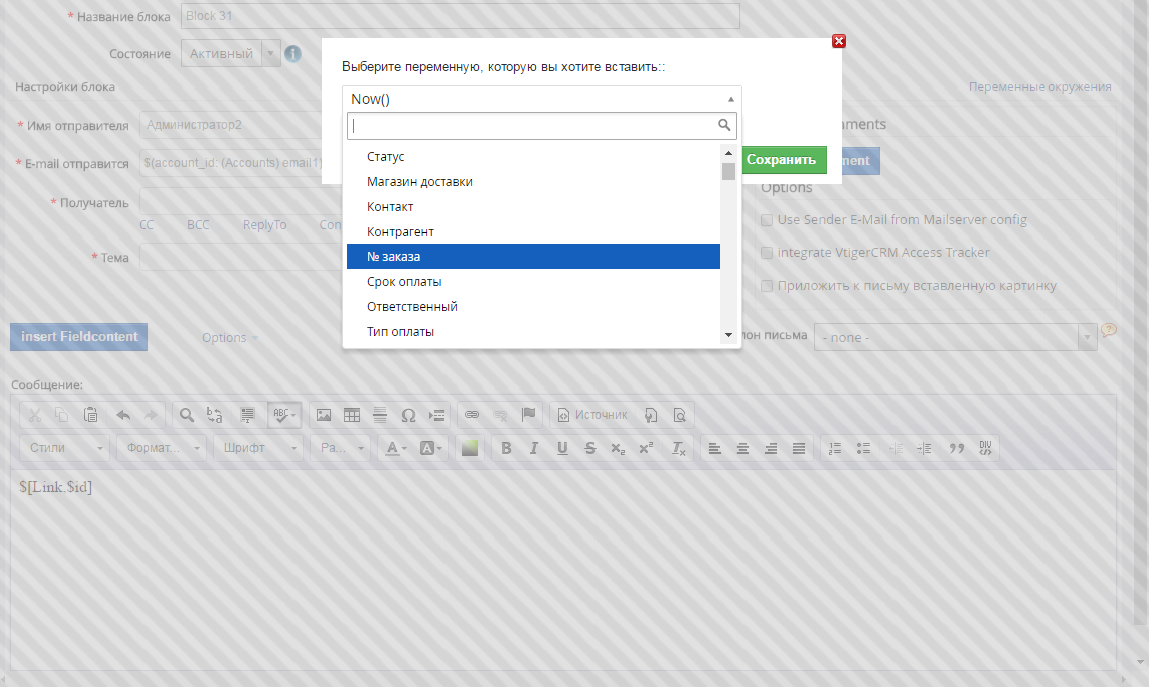This screenshot has width=1149, height=687.
Task: Select № заказа from the variable list
Action: [x=533, y=257]
